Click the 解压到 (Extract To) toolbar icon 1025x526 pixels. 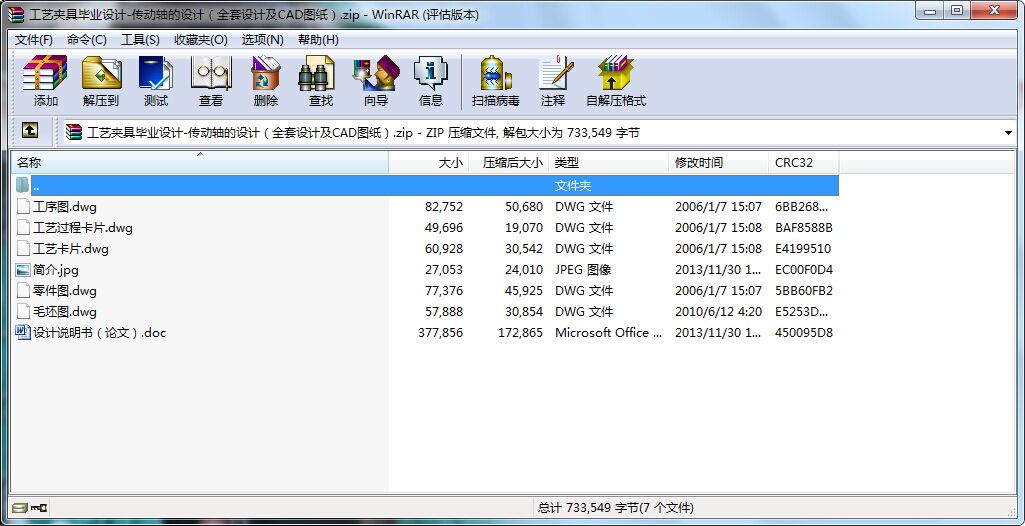101,73
